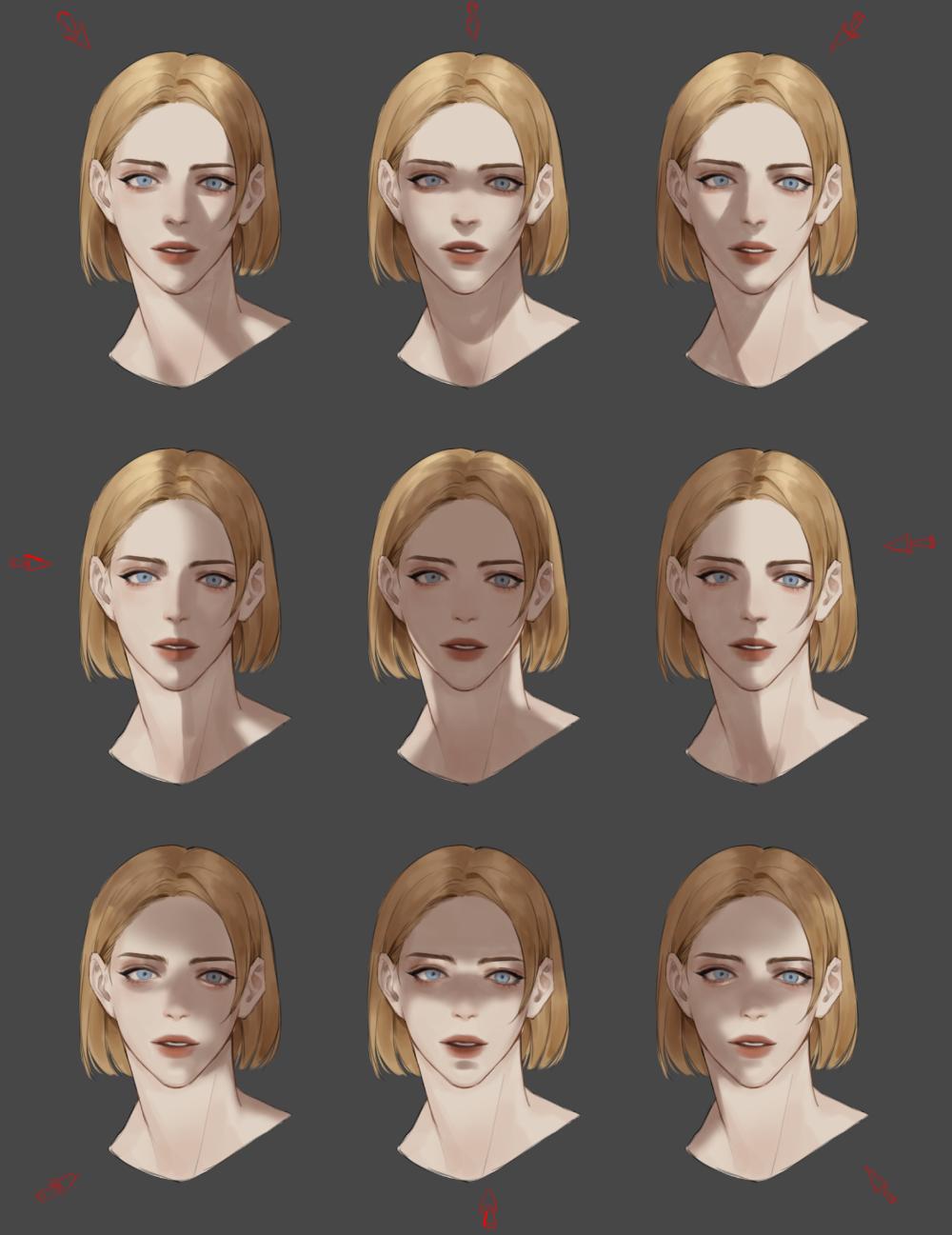Click the red light arrow in top-left corner
952x1235 pixels.
pos(74,29)
